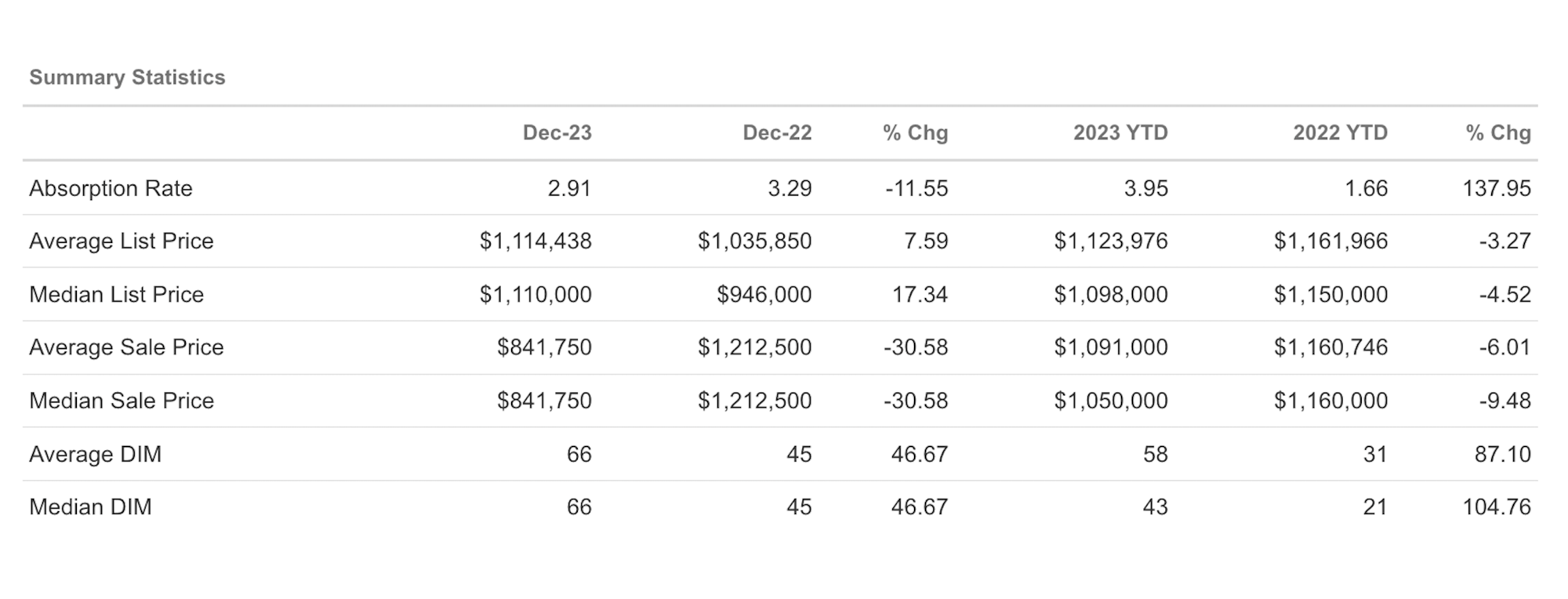This screenshot has width=1568, height=599.
Task: Click the Average DIM row label
Action: pyautogui.click(x=95, y=454)
